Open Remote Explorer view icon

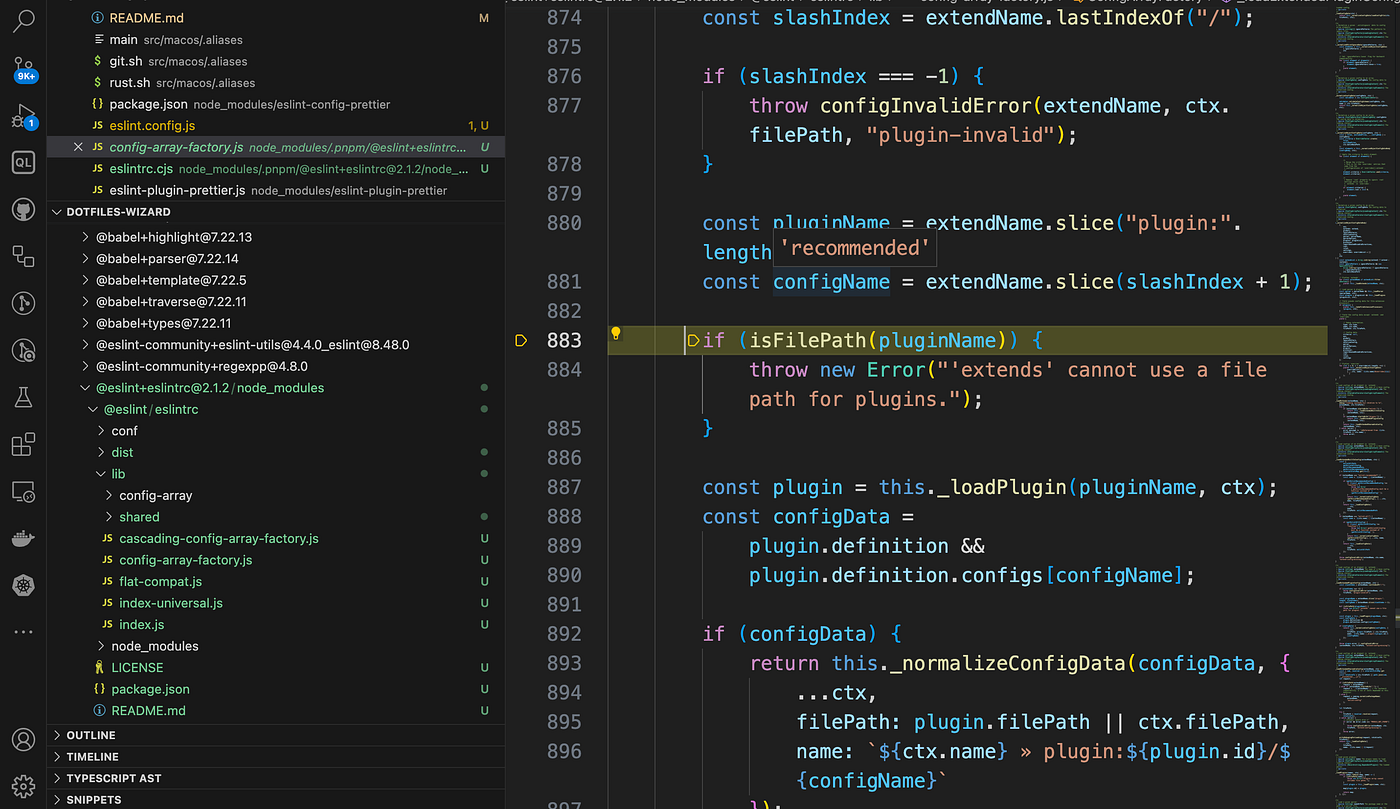click(x=24, y=491)
